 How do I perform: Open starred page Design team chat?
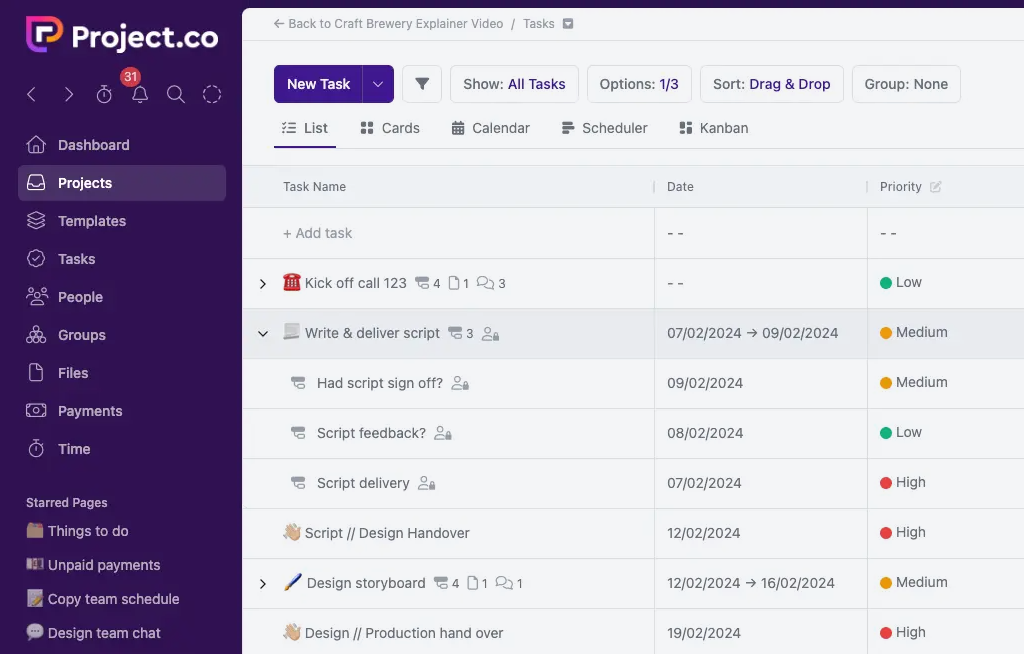[93, 633]
